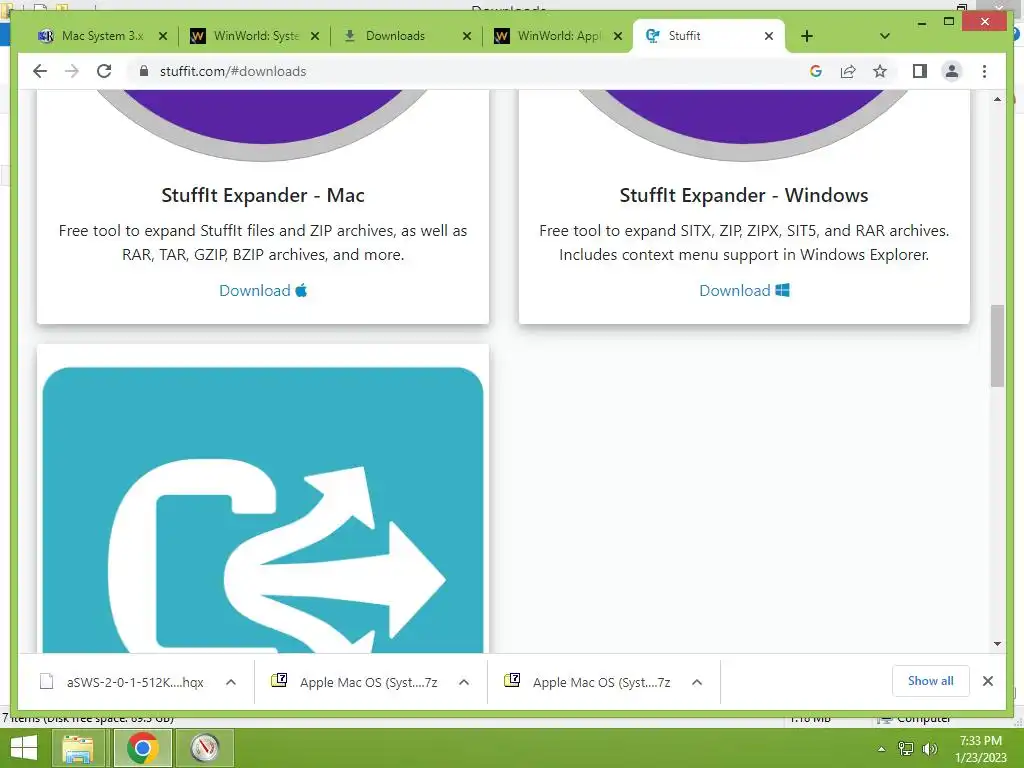Click the teal StuffIt arrows logo image
The width and height of the screenshot is (1024, 768).
point(263,509)
